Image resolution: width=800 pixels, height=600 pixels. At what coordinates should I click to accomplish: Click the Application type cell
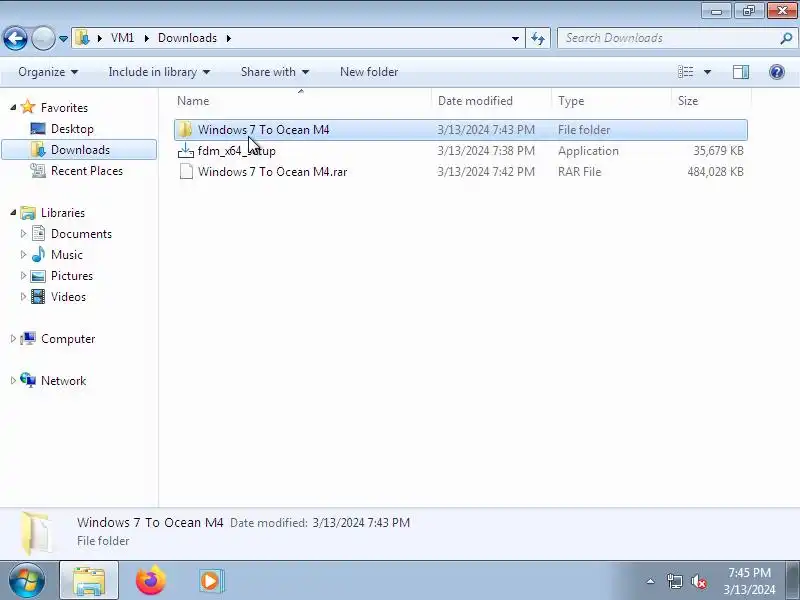(588, 151)
